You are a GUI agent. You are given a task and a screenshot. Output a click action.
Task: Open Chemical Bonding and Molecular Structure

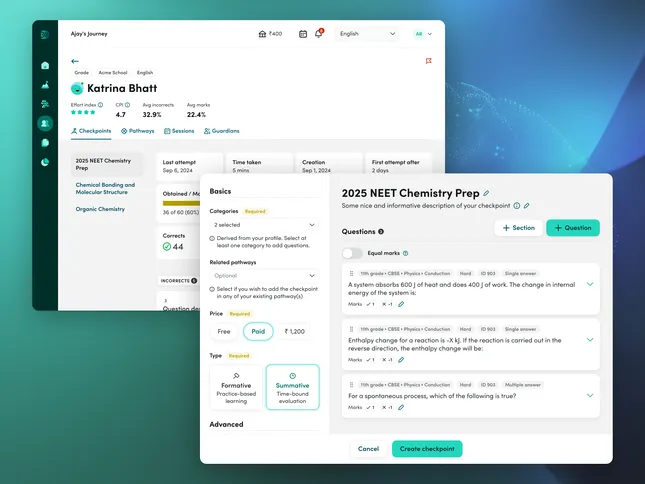[x=105, y=188]
